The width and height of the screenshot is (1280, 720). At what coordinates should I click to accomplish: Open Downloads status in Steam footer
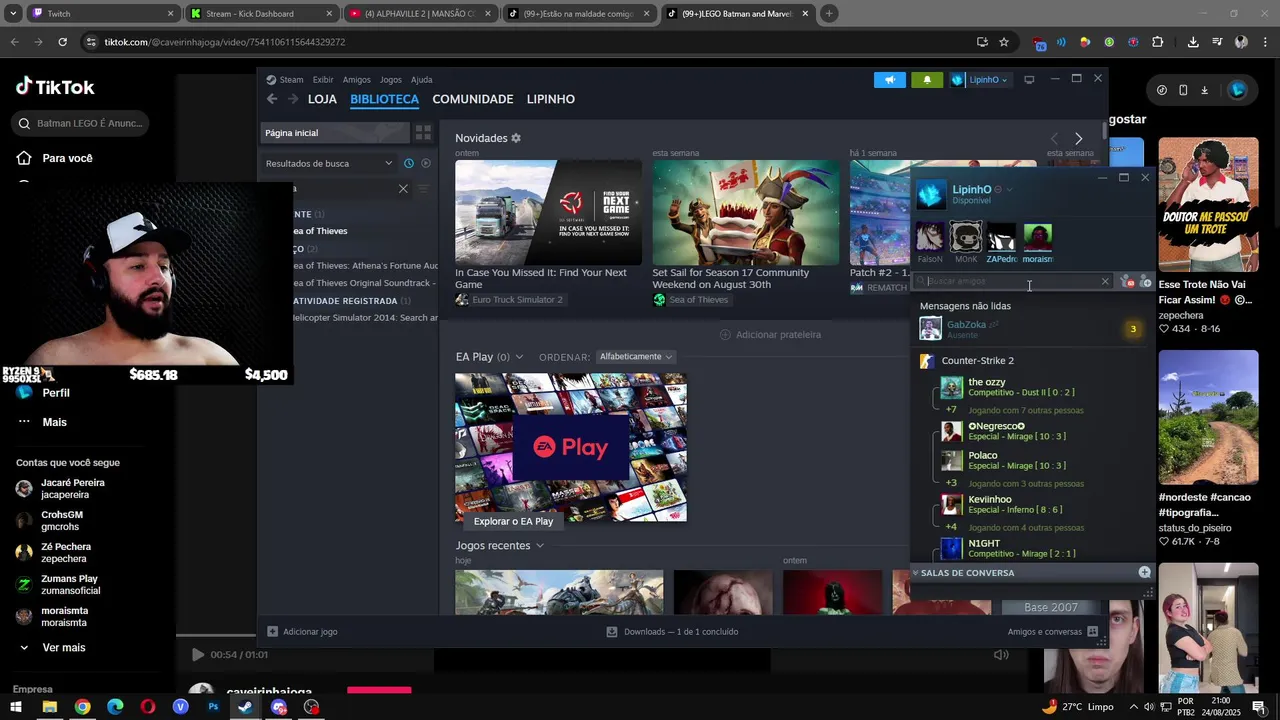(672, 632)
